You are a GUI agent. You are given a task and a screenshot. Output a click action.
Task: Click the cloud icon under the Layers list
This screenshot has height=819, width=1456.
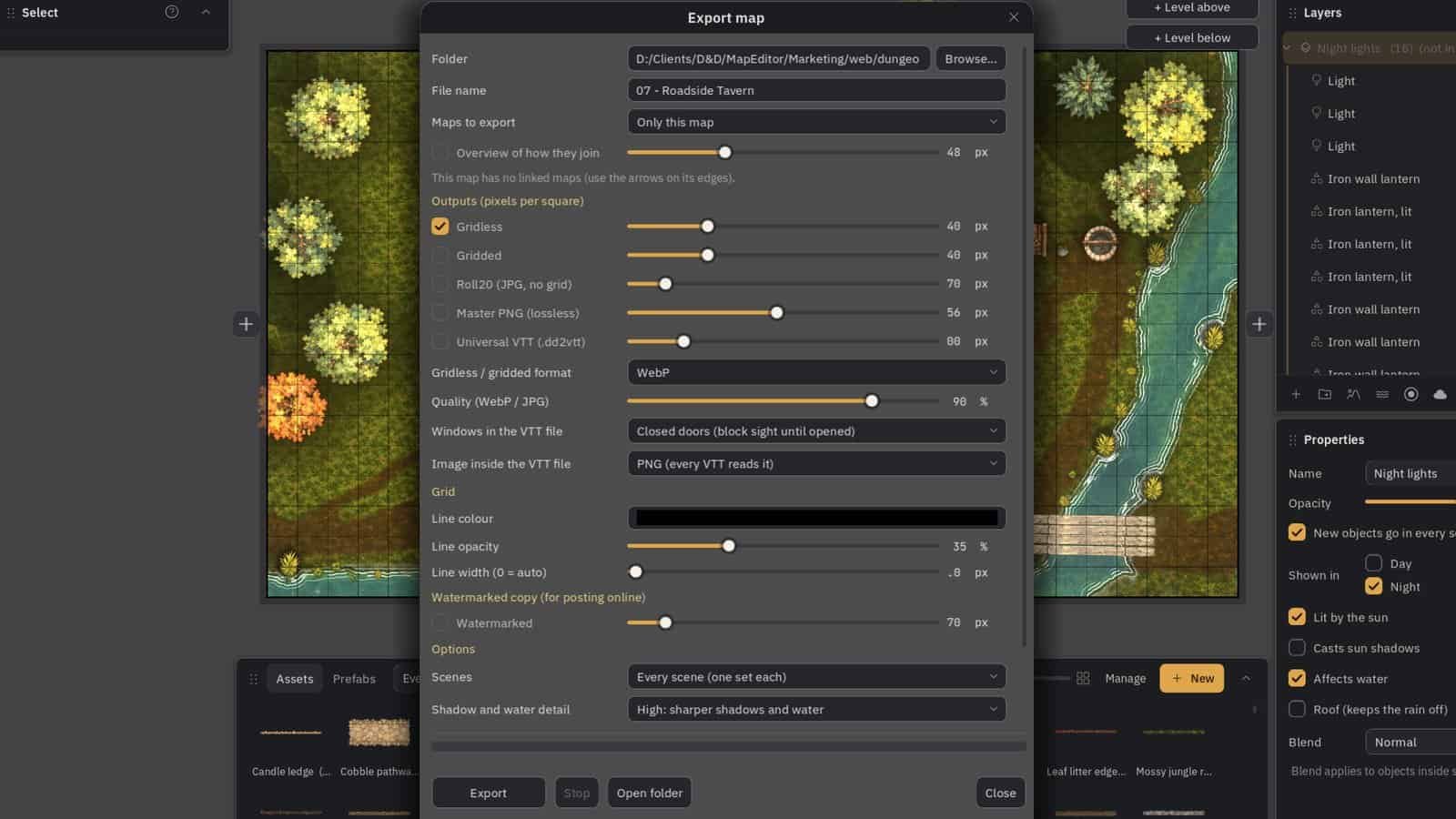pos(1440,394)
